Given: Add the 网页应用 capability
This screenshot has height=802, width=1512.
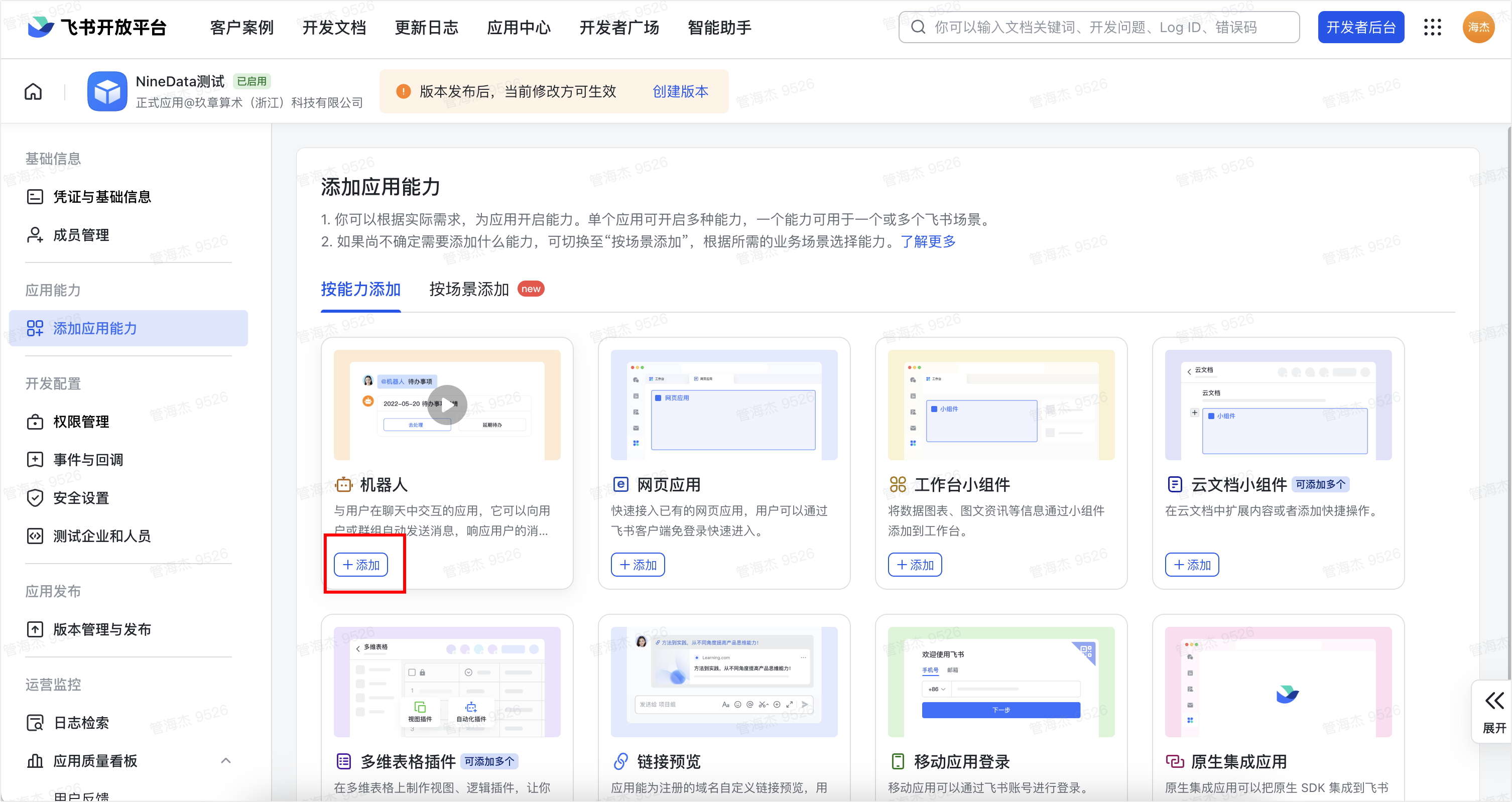Looking at the screenshot, I should 638,565.
